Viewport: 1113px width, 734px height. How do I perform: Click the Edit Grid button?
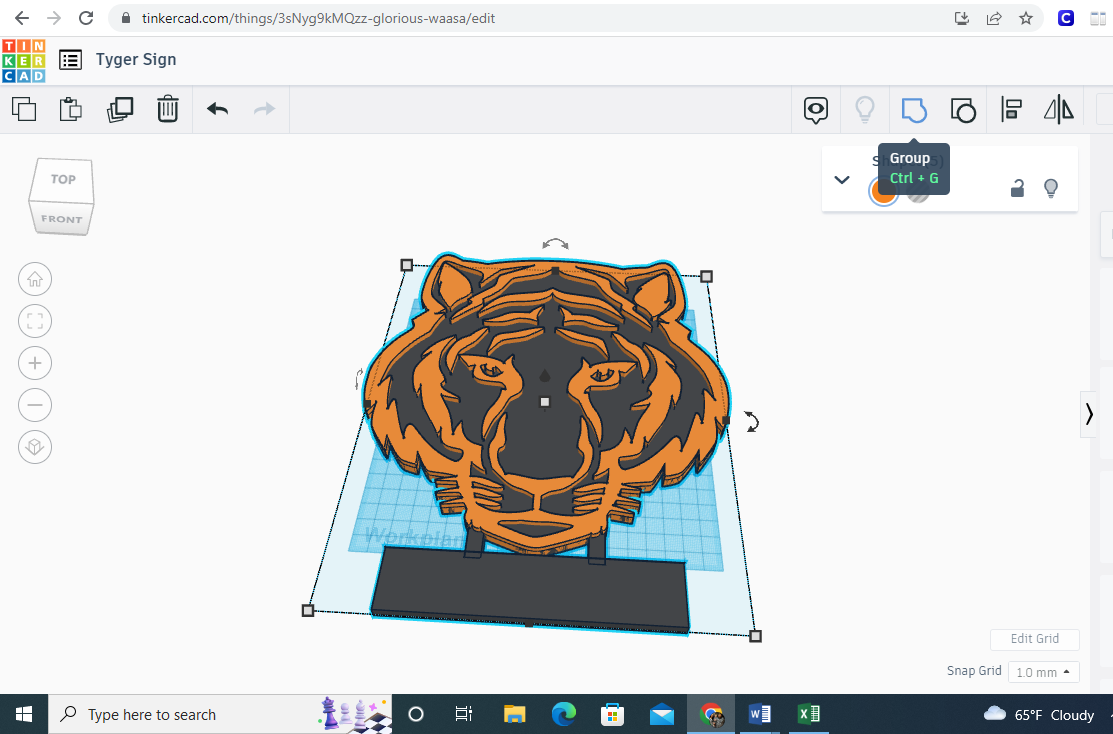[x=1034, y=639]
